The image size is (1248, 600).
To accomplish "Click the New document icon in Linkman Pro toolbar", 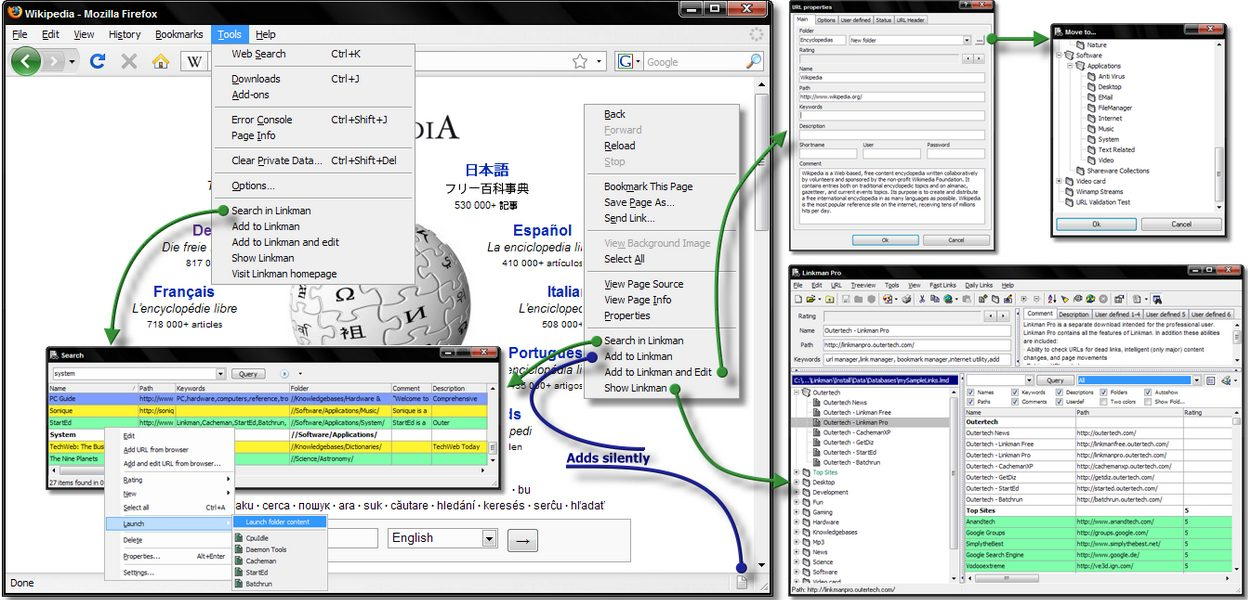I will [799, 299].
